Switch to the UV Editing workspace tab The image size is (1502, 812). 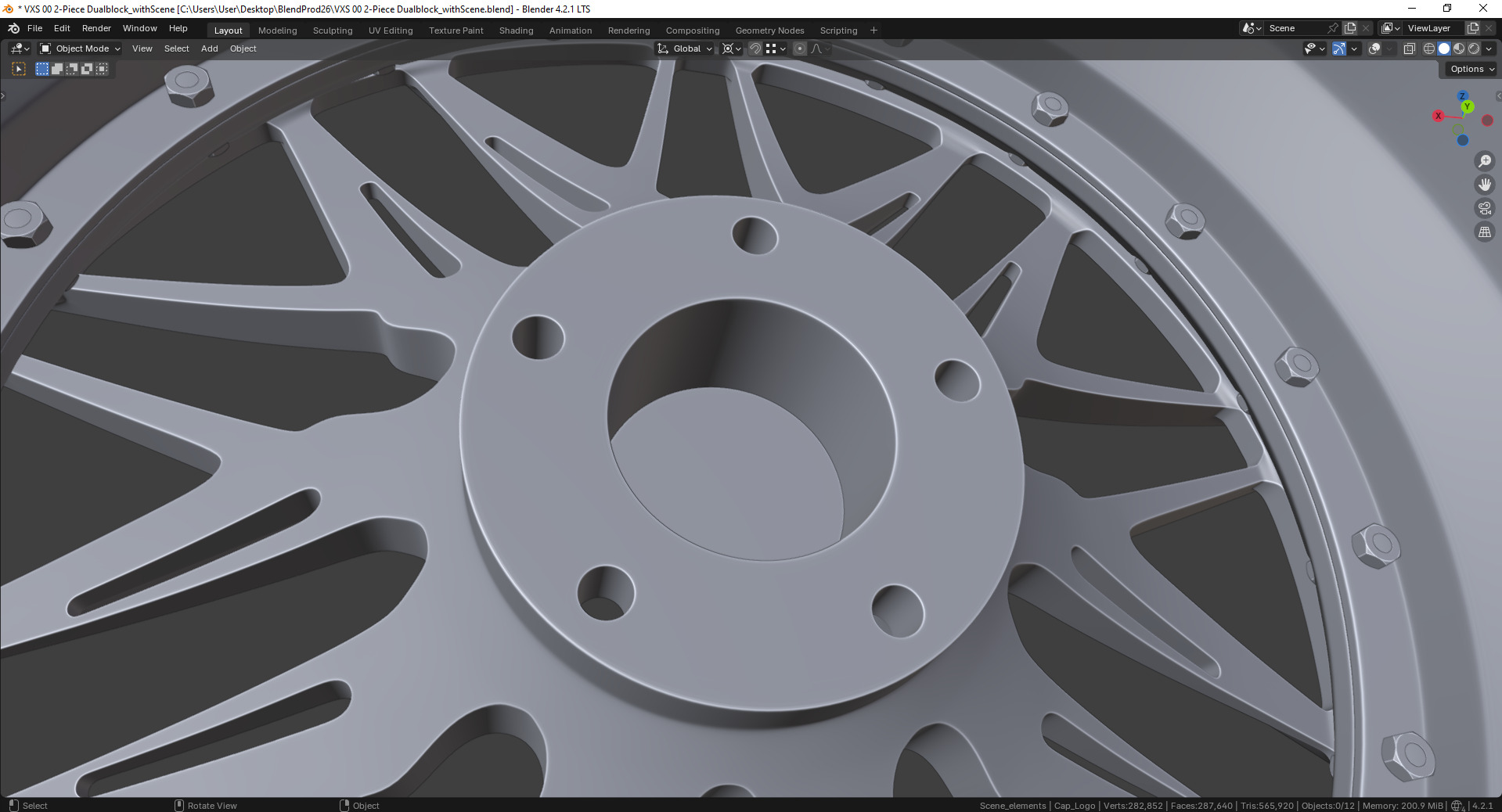tap(391, 31)
